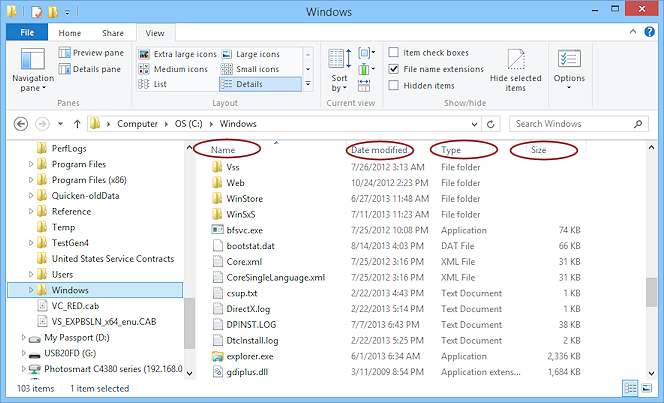This screenshot has height=403, width=664.
Task: Click Properties icon in quick access toolbar
Action: pyautogui.click(x=37, y=11)
